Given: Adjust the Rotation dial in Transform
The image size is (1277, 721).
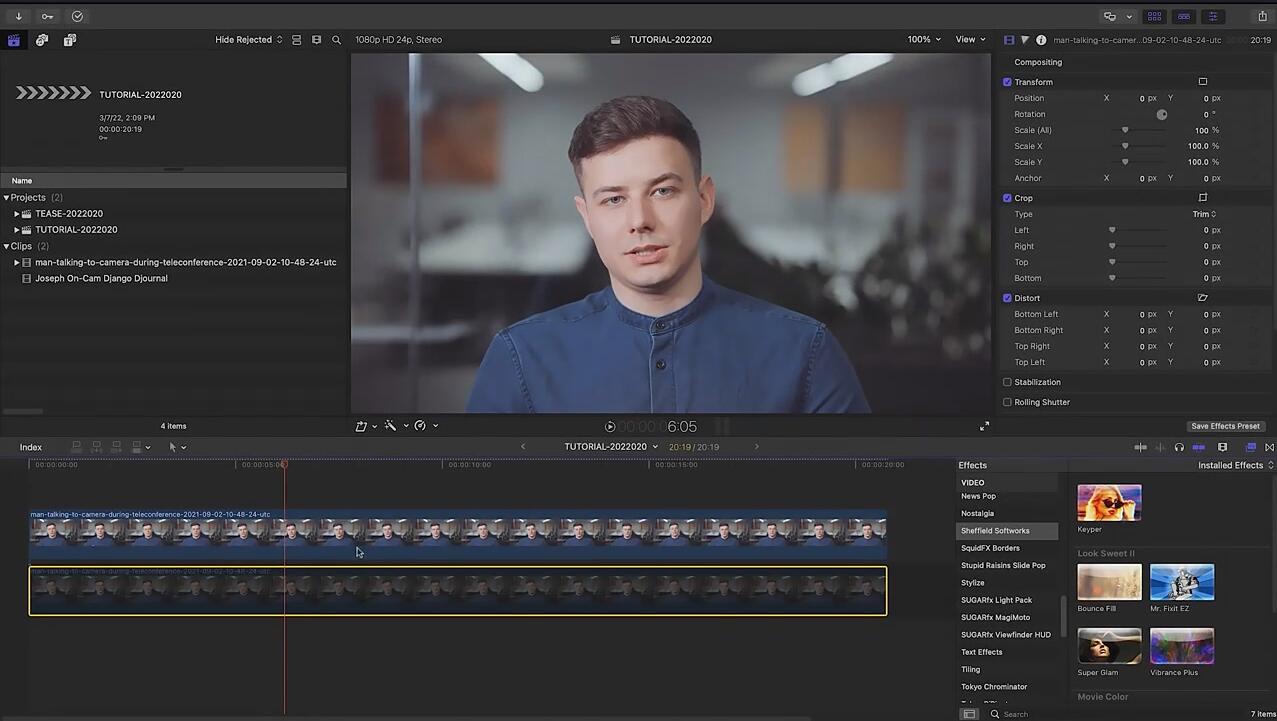Looking at the screenshot, I should 1162,114.
